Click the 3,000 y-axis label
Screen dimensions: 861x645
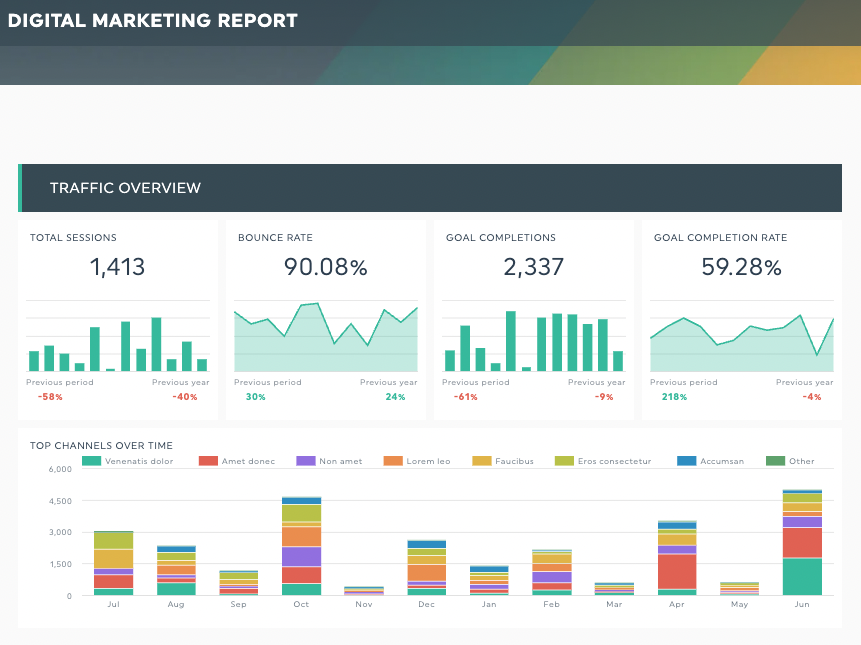tap(60, 532)
